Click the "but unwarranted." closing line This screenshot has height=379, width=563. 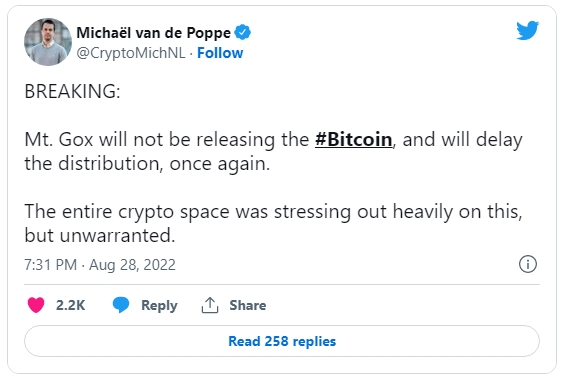[100, 235]
